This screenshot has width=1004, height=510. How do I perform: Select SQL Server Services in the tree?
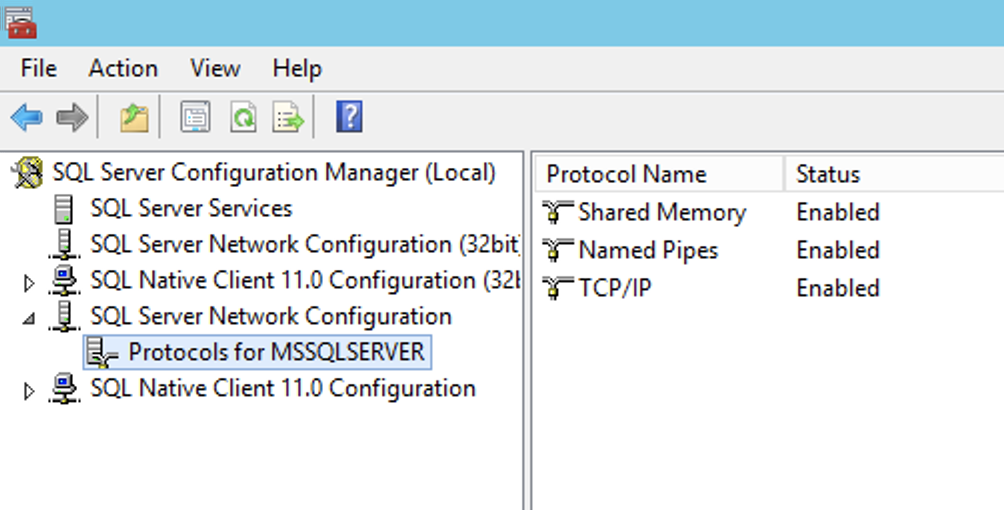(x=191, y=209)
